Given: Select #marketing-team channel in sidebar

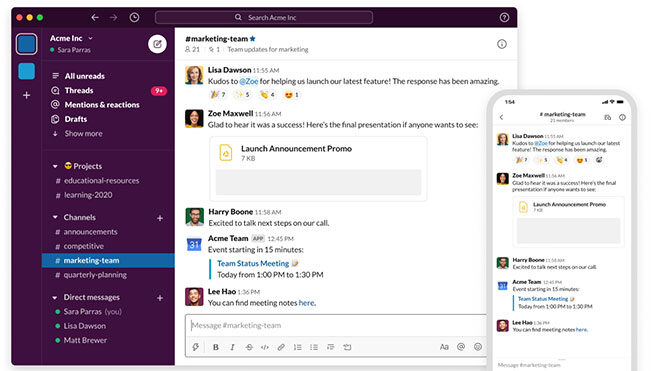Looking at the screenshot, I should 108,260.
